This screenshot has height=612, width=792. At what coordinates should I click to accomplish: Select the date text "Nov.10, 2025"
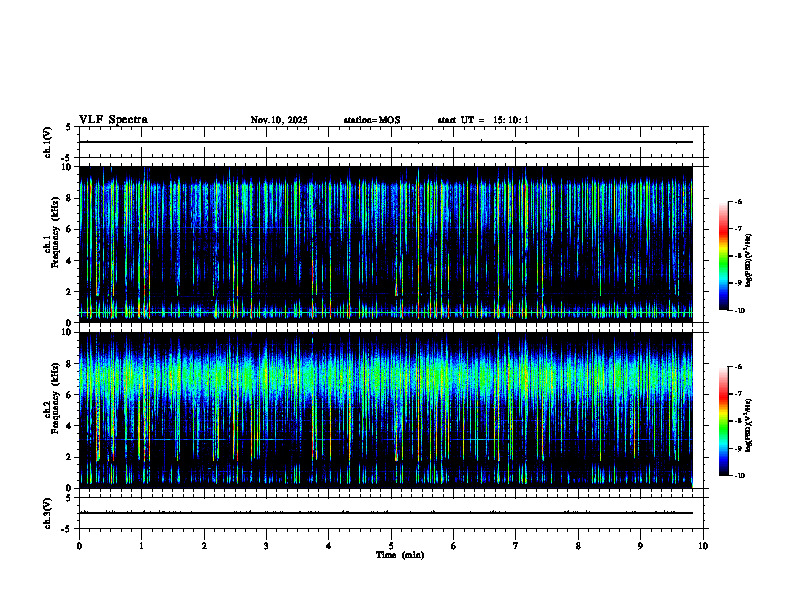pos(279,120)
